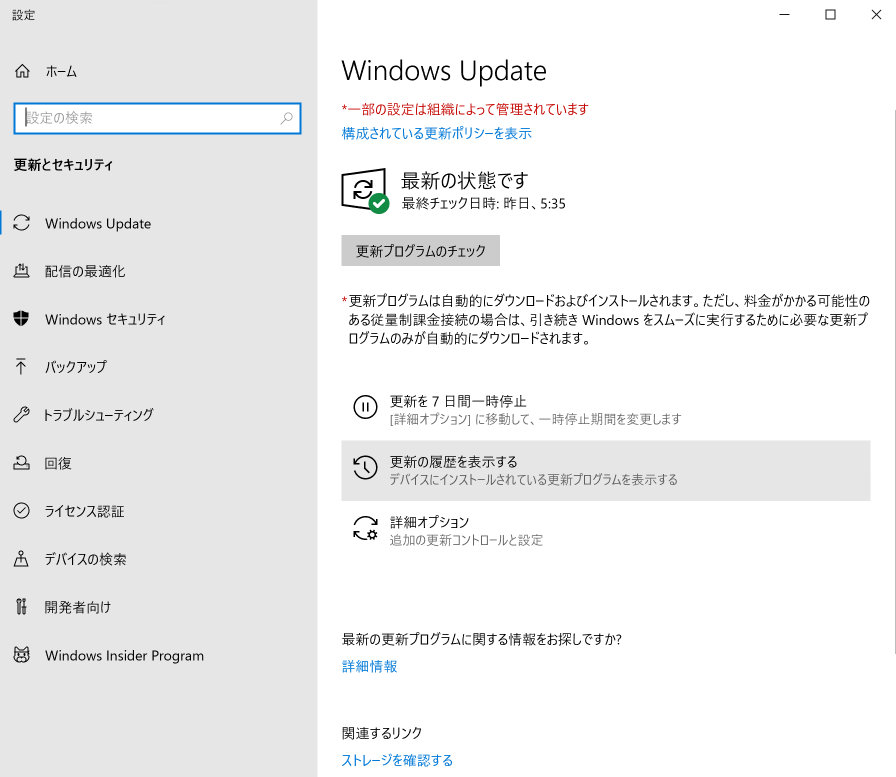Select the Windows Insider Program icon
The width and height of the screenshot is (896, 777).
pos(21,655)
